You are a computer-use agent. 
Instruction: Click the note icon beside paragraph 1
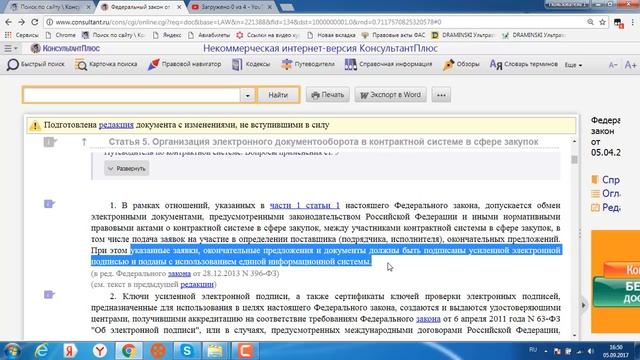tap(49, 204)
